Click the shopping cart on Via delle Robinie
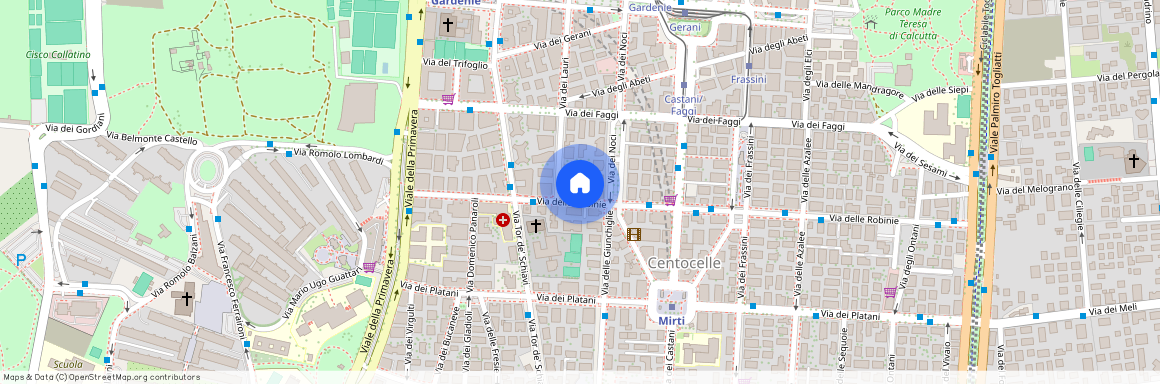The width and height of the screenshot is (1160, 384). pos(670,200)
